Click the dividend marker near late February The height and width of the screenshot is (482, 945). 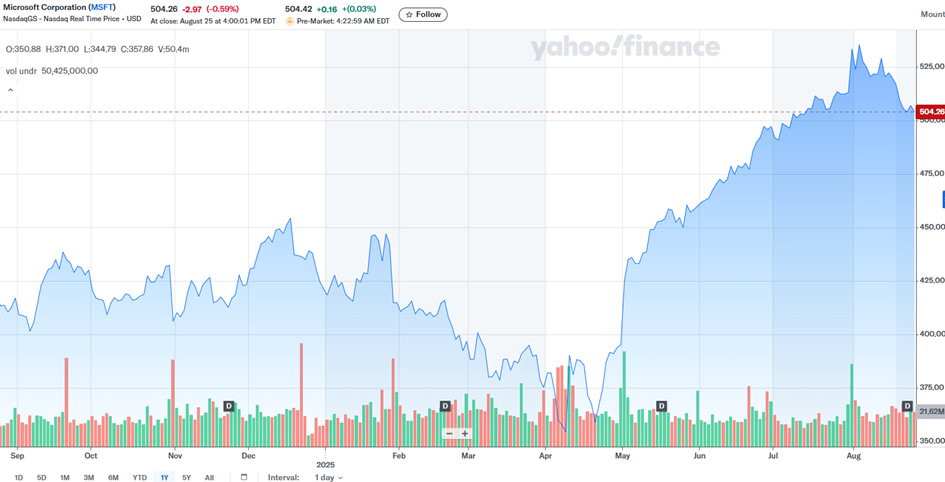tap(445, 406)
